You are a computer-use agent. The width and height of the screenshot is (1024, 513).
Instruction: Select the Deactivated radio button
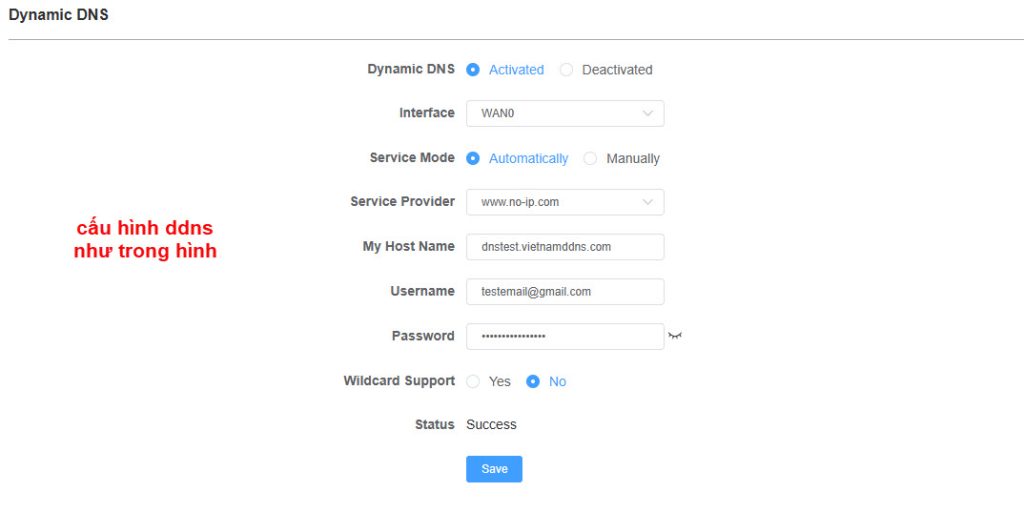(566, 70)
